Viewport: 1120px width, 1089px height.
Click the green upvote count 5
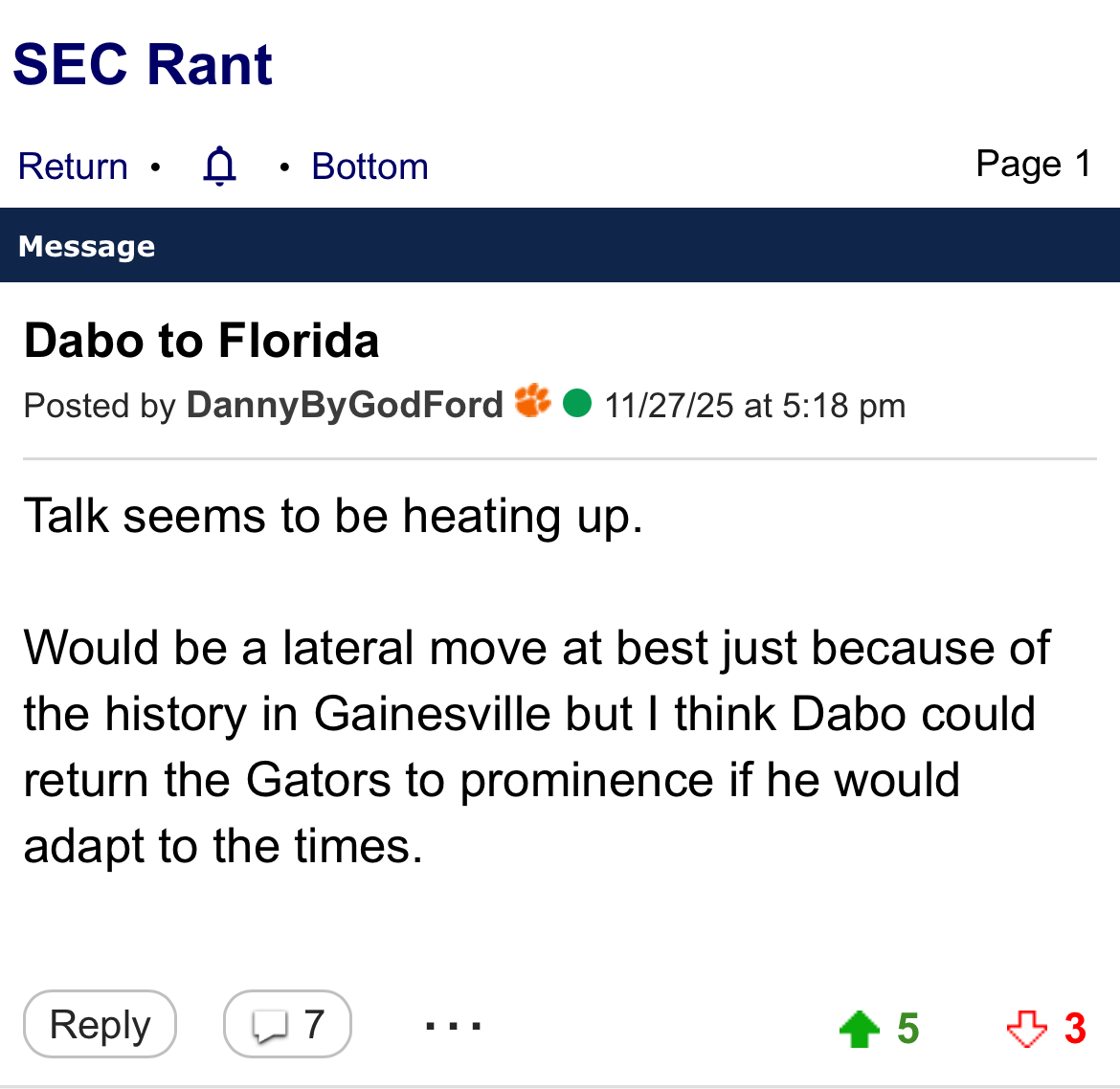pyautogui.click(x=907, y=1029)
